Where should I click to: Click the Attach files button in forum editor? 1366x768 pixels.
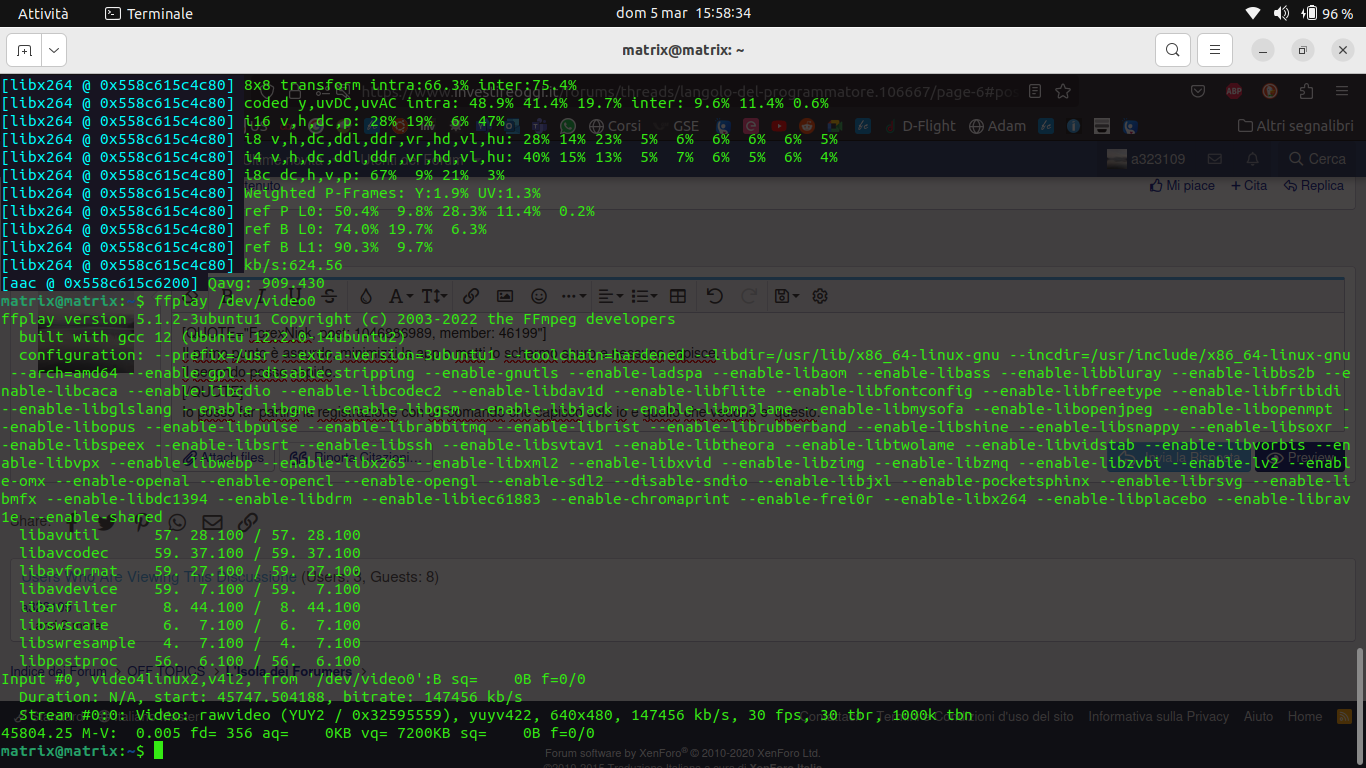222,458
